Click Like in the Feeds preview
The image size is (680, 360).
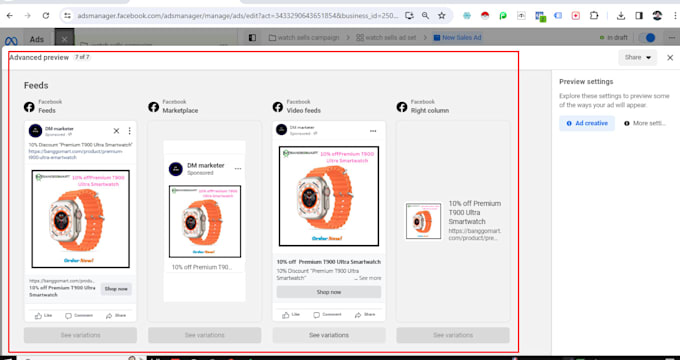[x=43, y=316]
